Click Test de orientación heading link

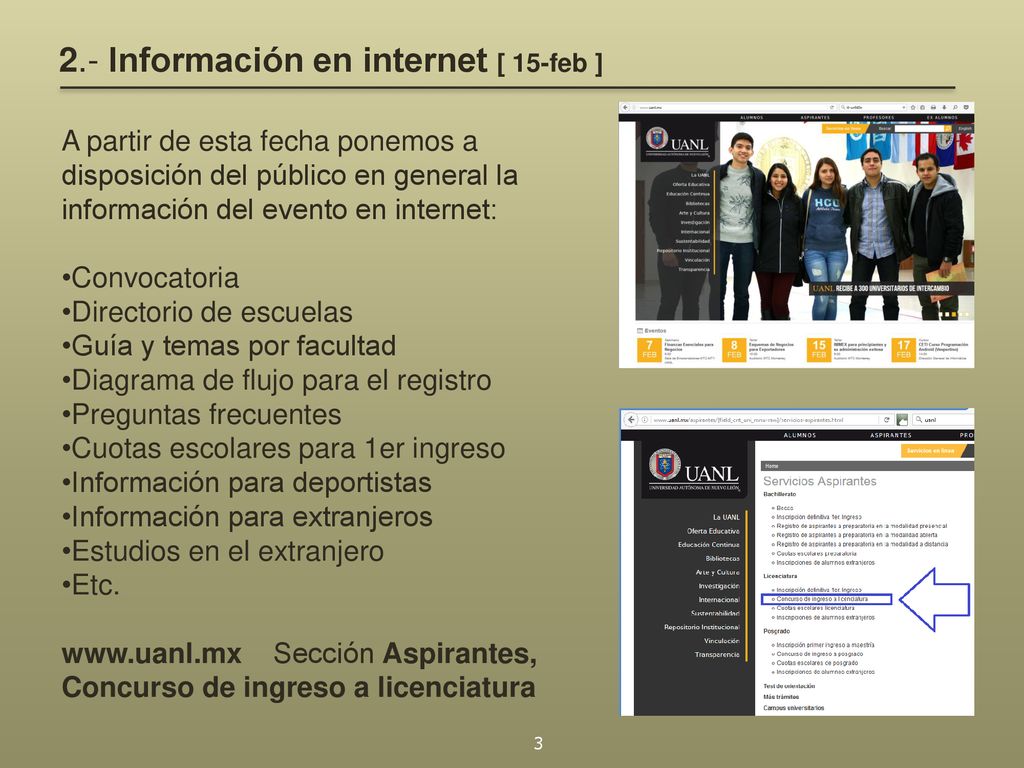tap(789, 686)
